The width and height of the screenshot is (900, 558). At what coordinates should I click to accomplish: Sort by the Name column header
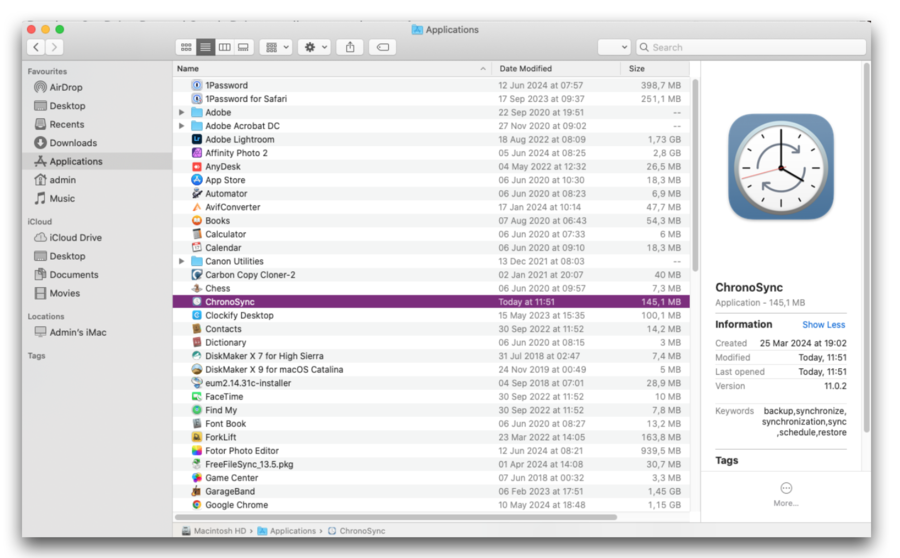click(332, 68)
